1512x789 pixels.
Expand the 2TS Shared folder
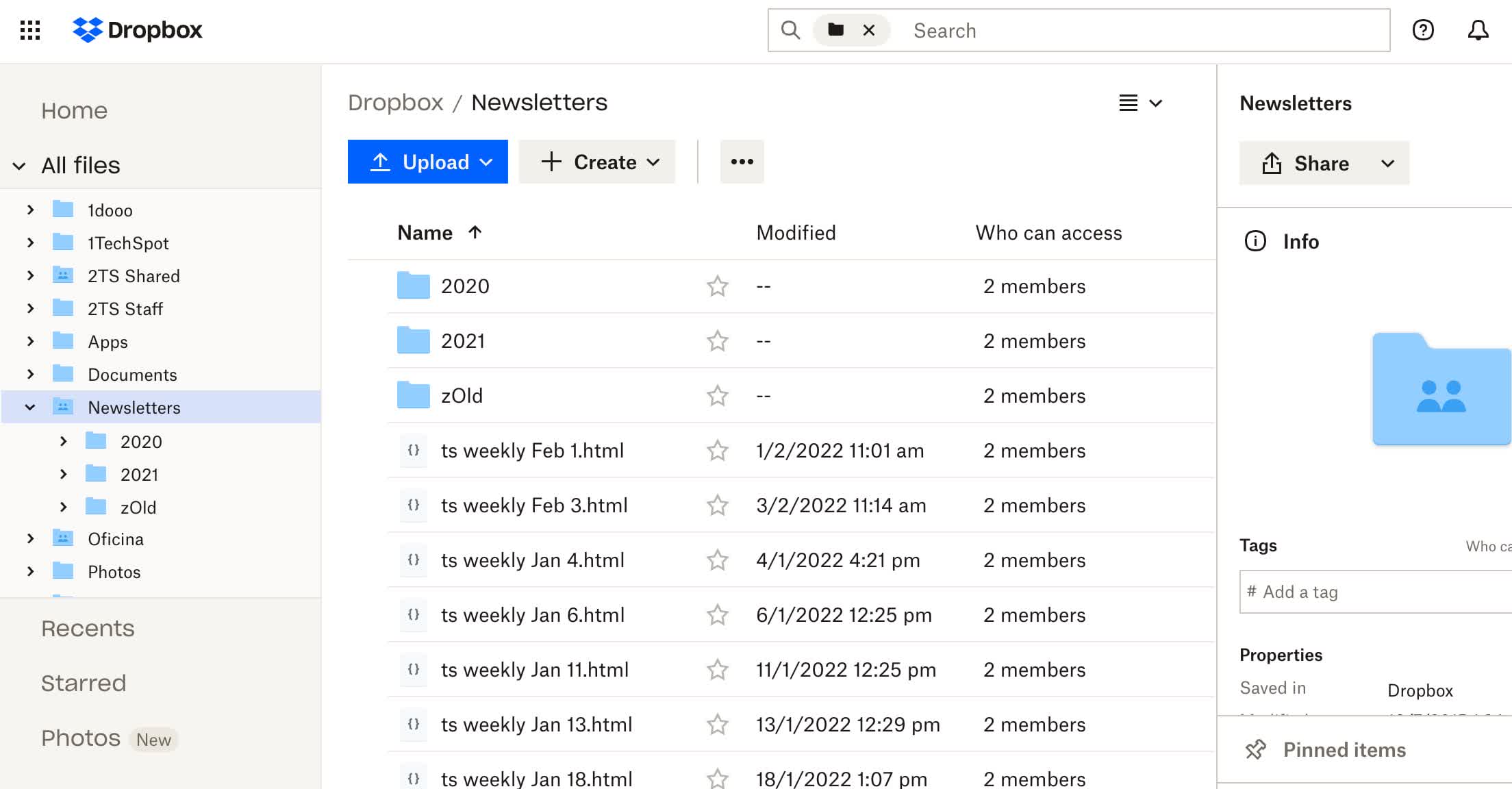[30, 276]
